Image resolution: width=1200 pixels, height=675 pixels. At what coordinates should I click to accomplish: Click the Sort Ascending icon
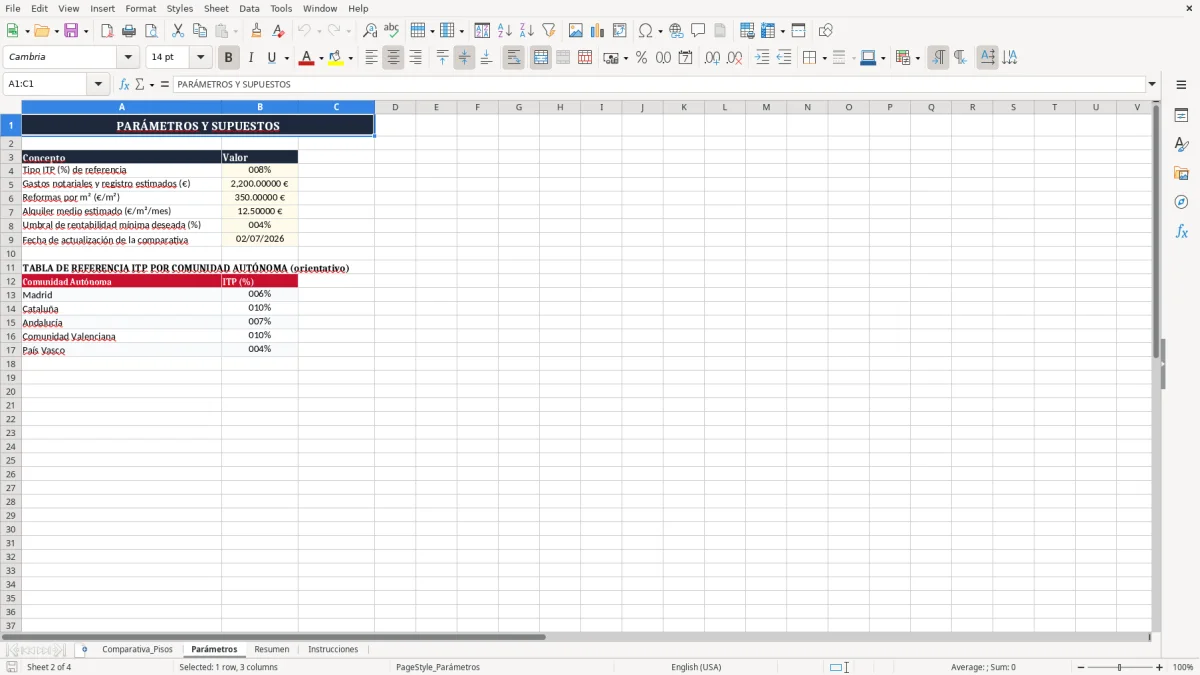pos(504,31)
